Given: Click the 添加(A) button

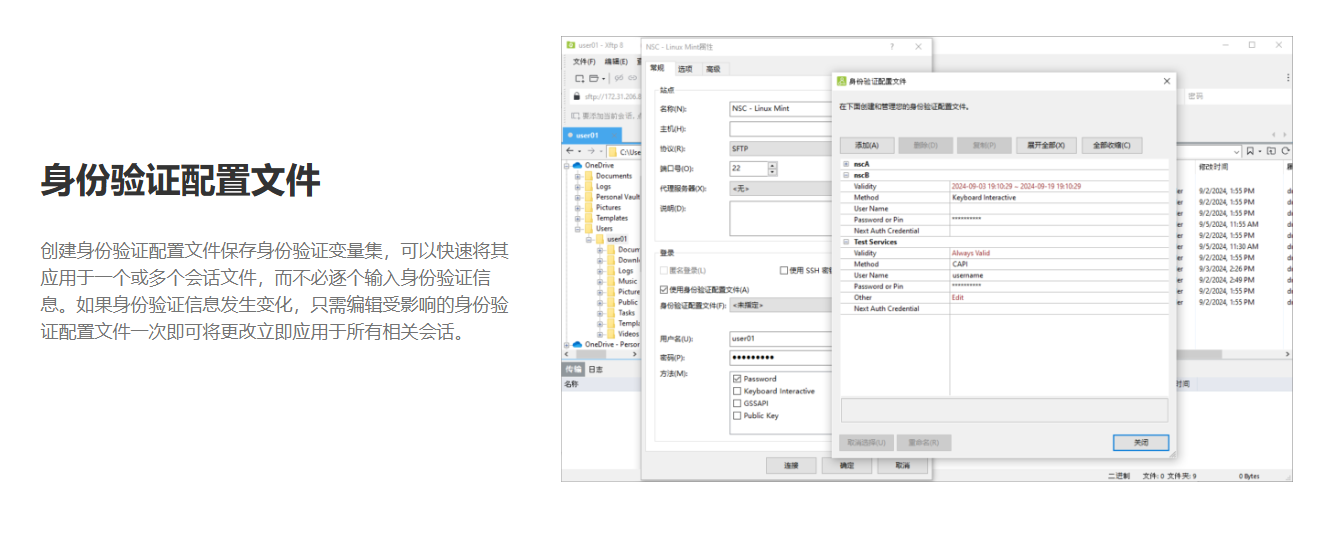Looking at the screenshot, I should coord(867,145).
